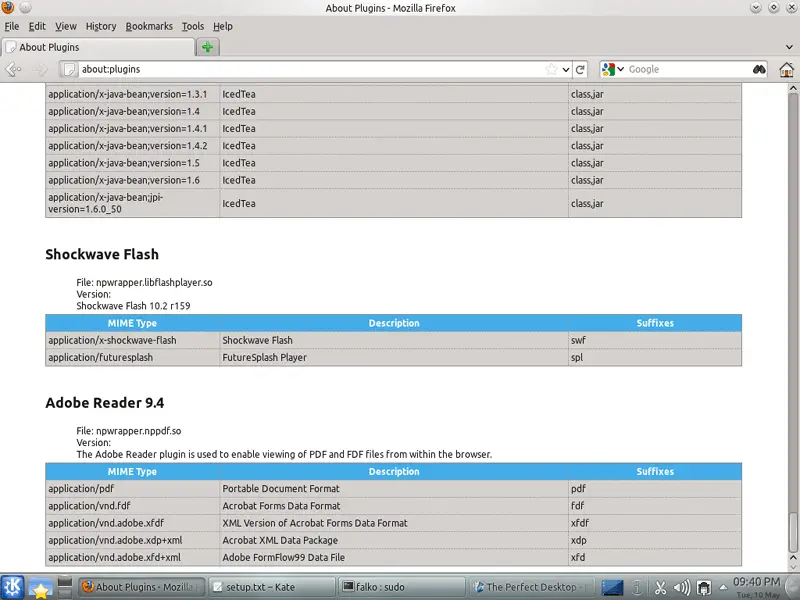Open the search engine chooser dropdown
This screenshot has height=600, width=800.
point(620,69)
